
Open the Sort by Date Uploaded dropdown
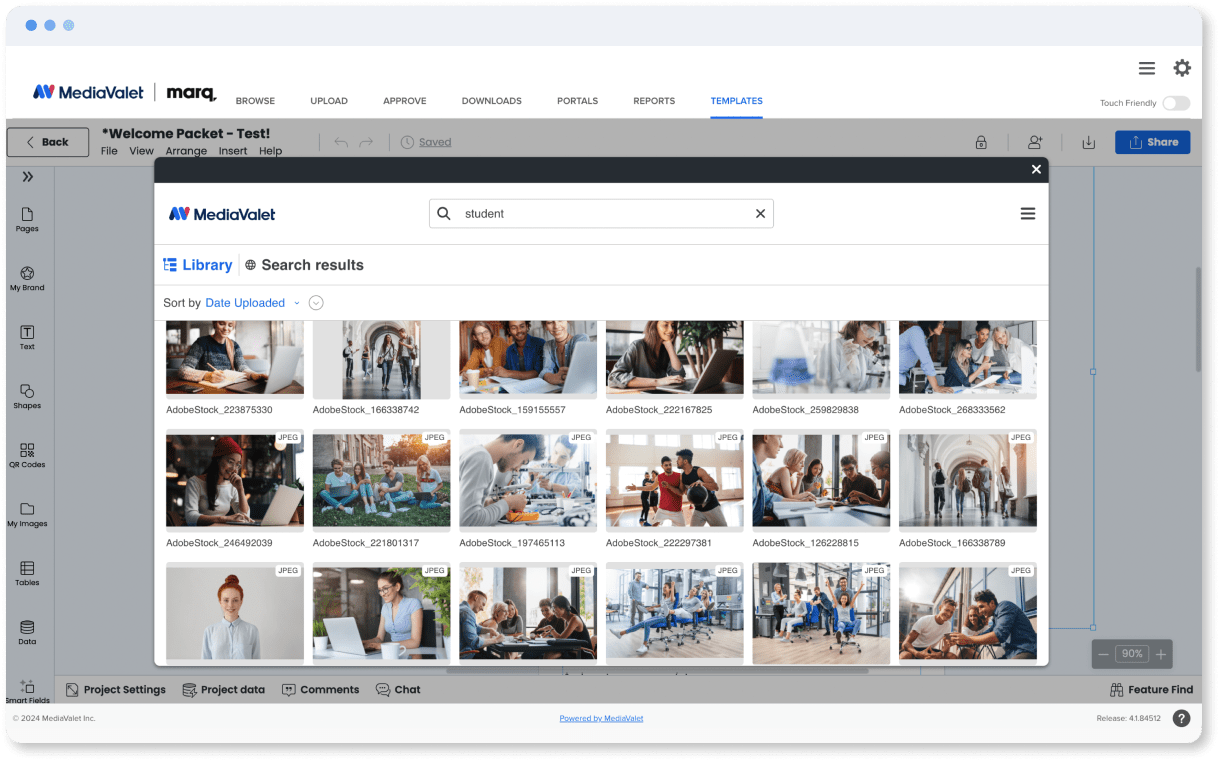click(250, 302)
